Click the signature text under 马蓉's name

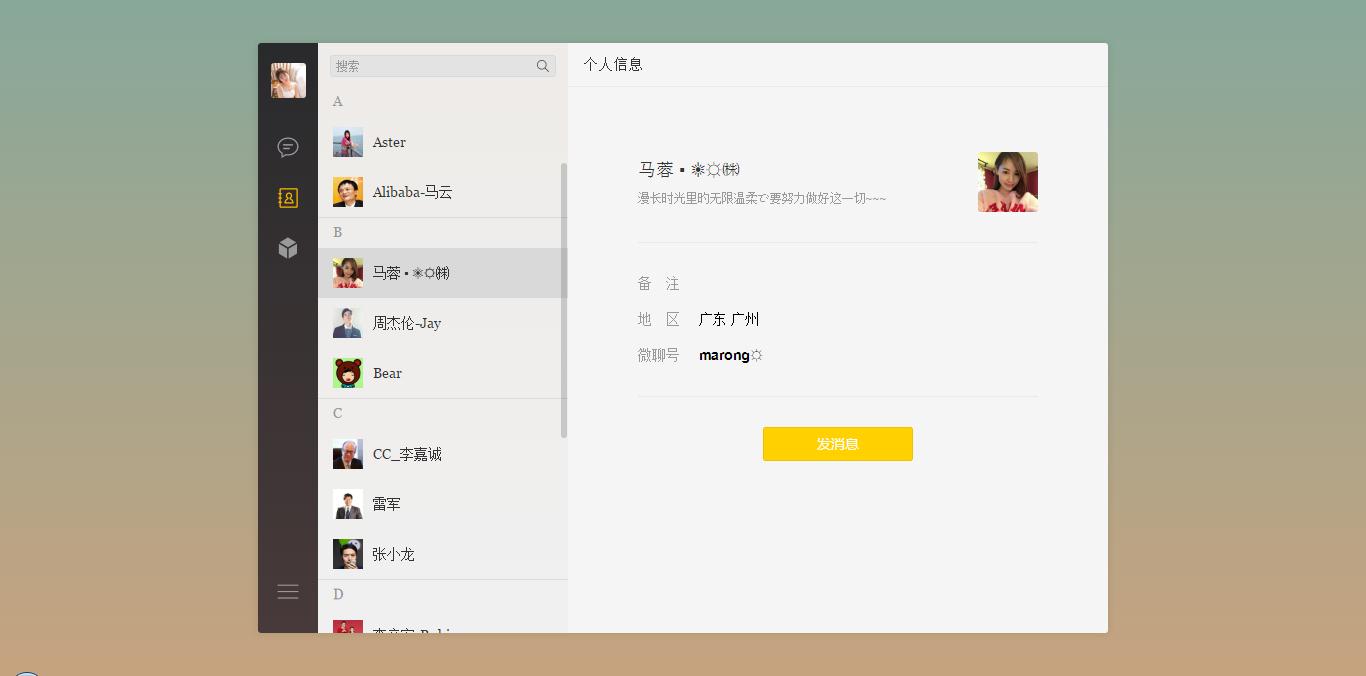(762, 198)
